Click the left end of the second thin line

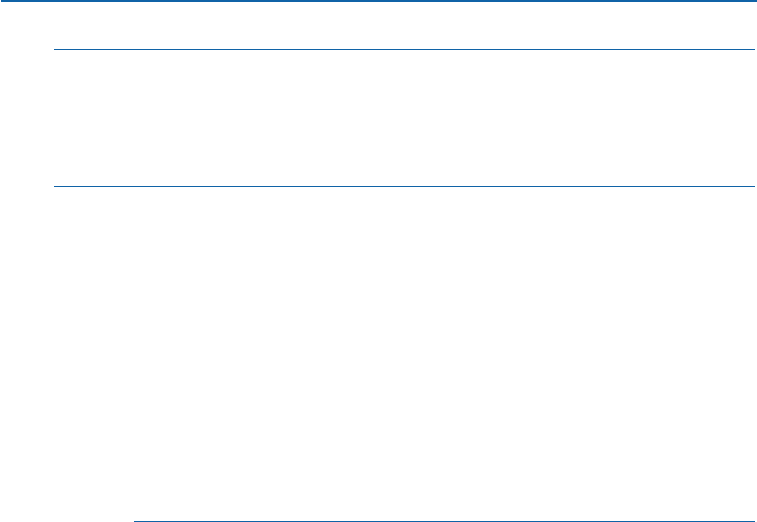click(56, 186)
